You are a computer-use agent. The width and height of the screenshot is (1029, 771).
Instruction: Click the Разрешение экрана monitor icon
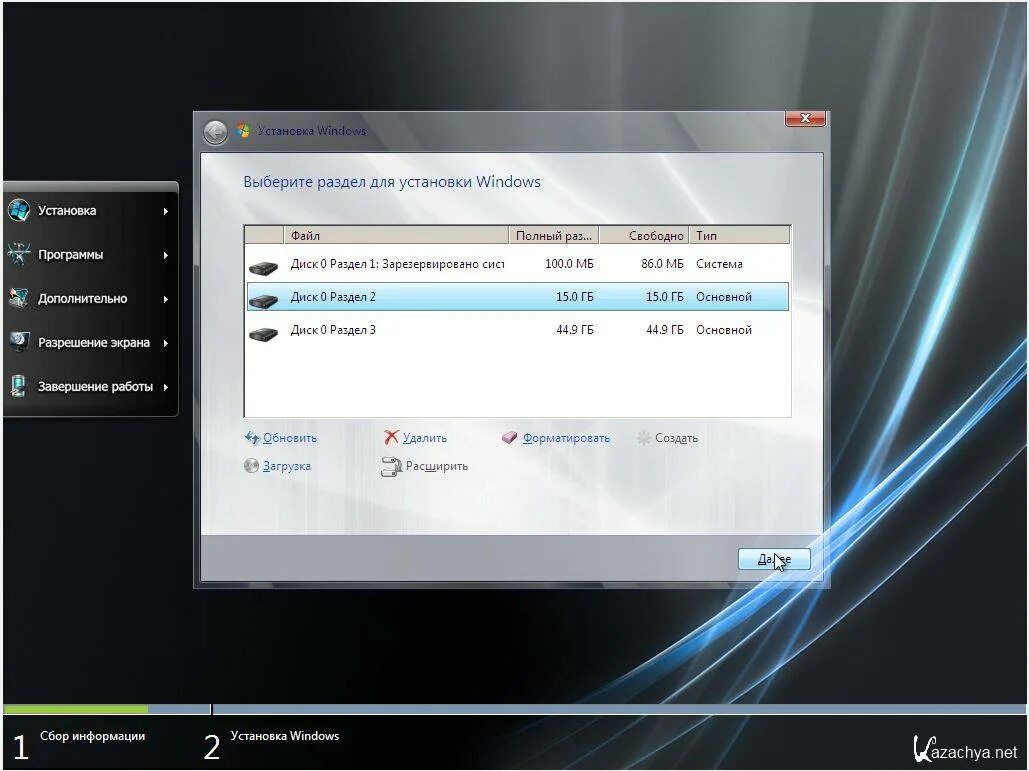coord(18,342)
